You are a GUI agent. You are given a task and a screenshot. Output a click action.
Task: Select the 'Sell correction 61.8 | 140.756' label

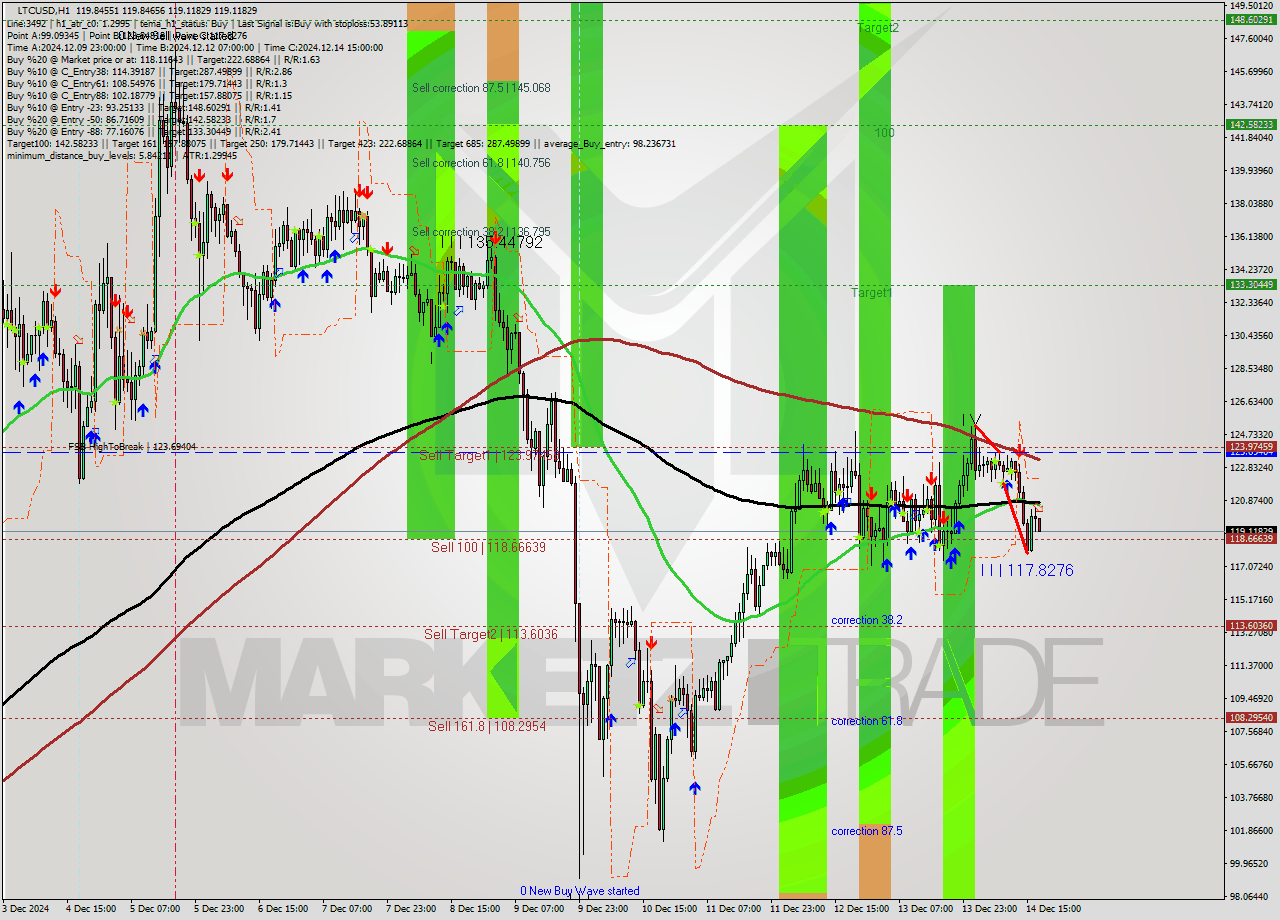481,163
